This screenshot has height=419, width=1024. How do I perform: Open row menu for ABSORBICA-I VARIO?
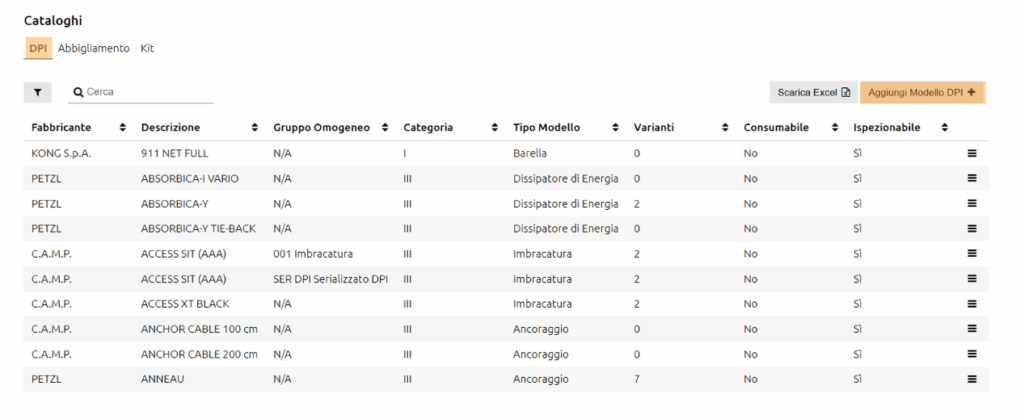point(971,179)
